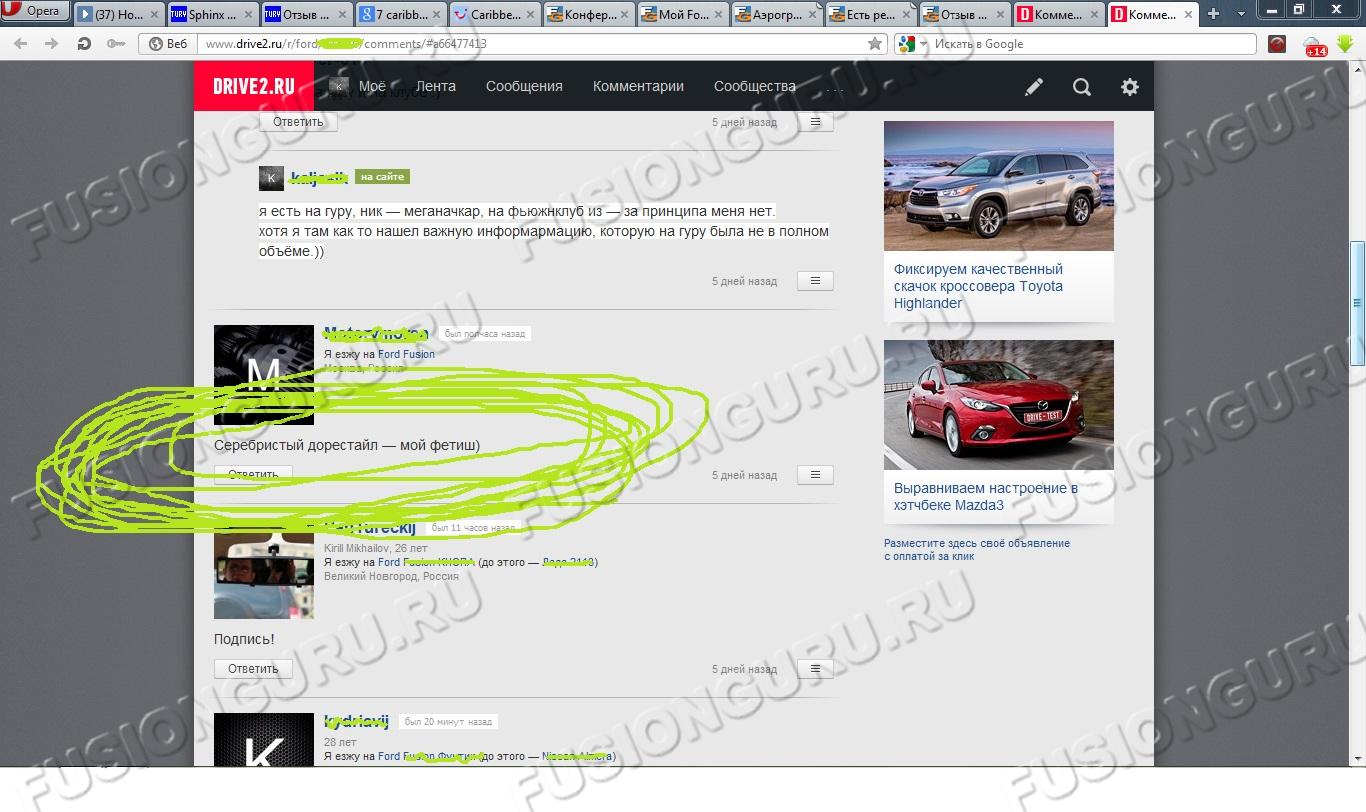Open site search magnifier icon

(1082, 87)
